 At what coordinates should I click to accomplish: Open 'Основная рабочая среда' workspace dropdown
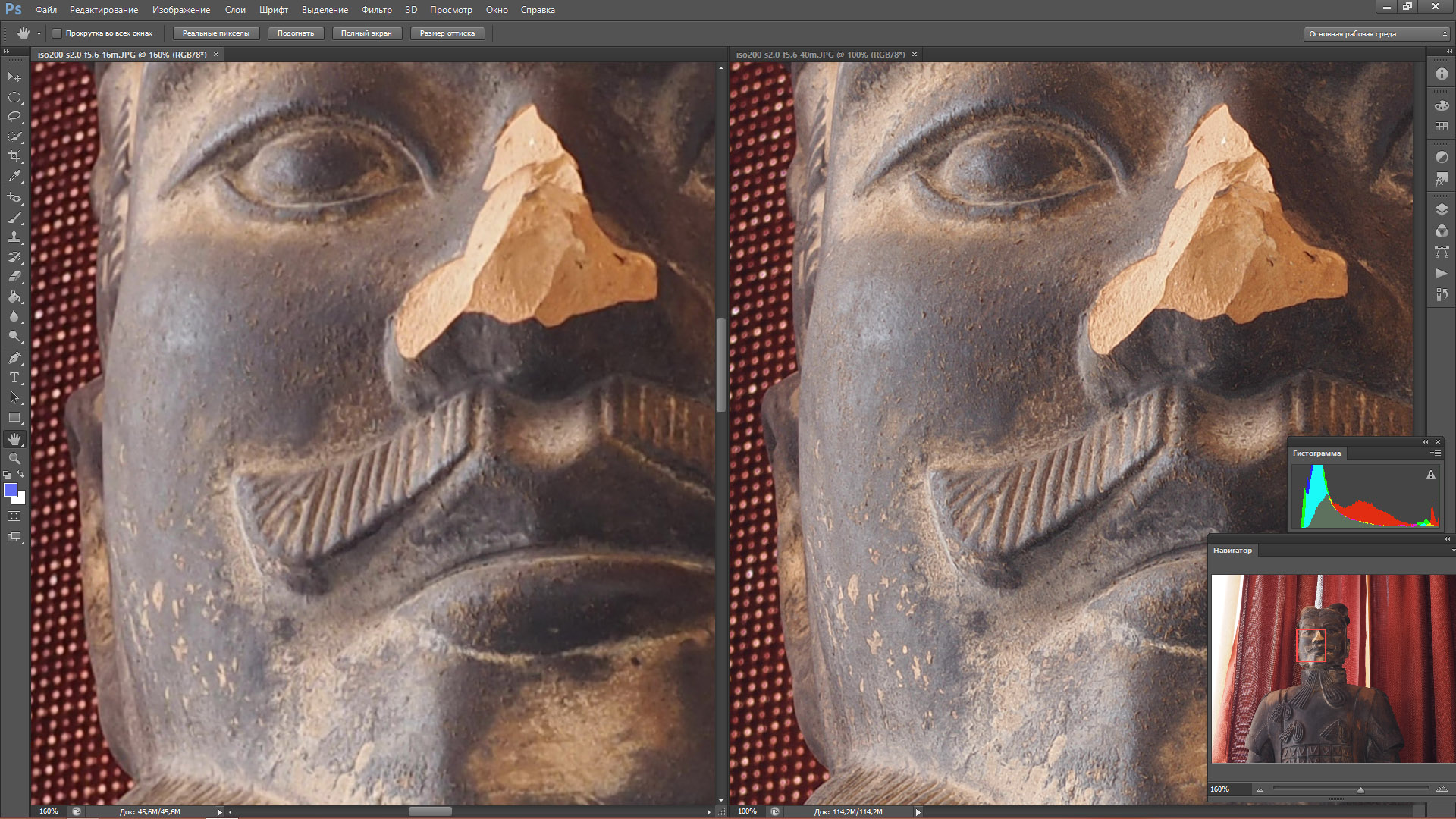[x=1376, y=34]
